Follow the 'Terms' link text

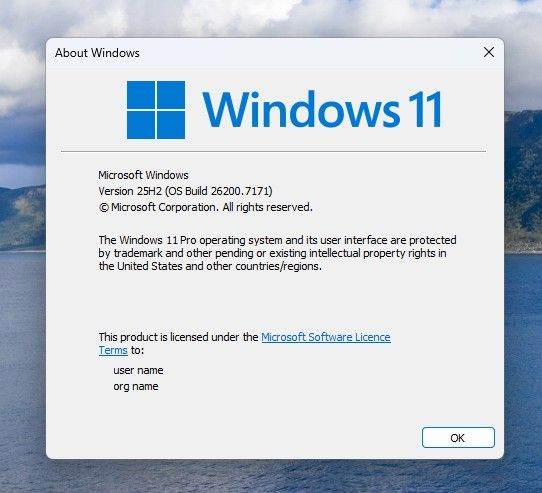tap(113, 350)
